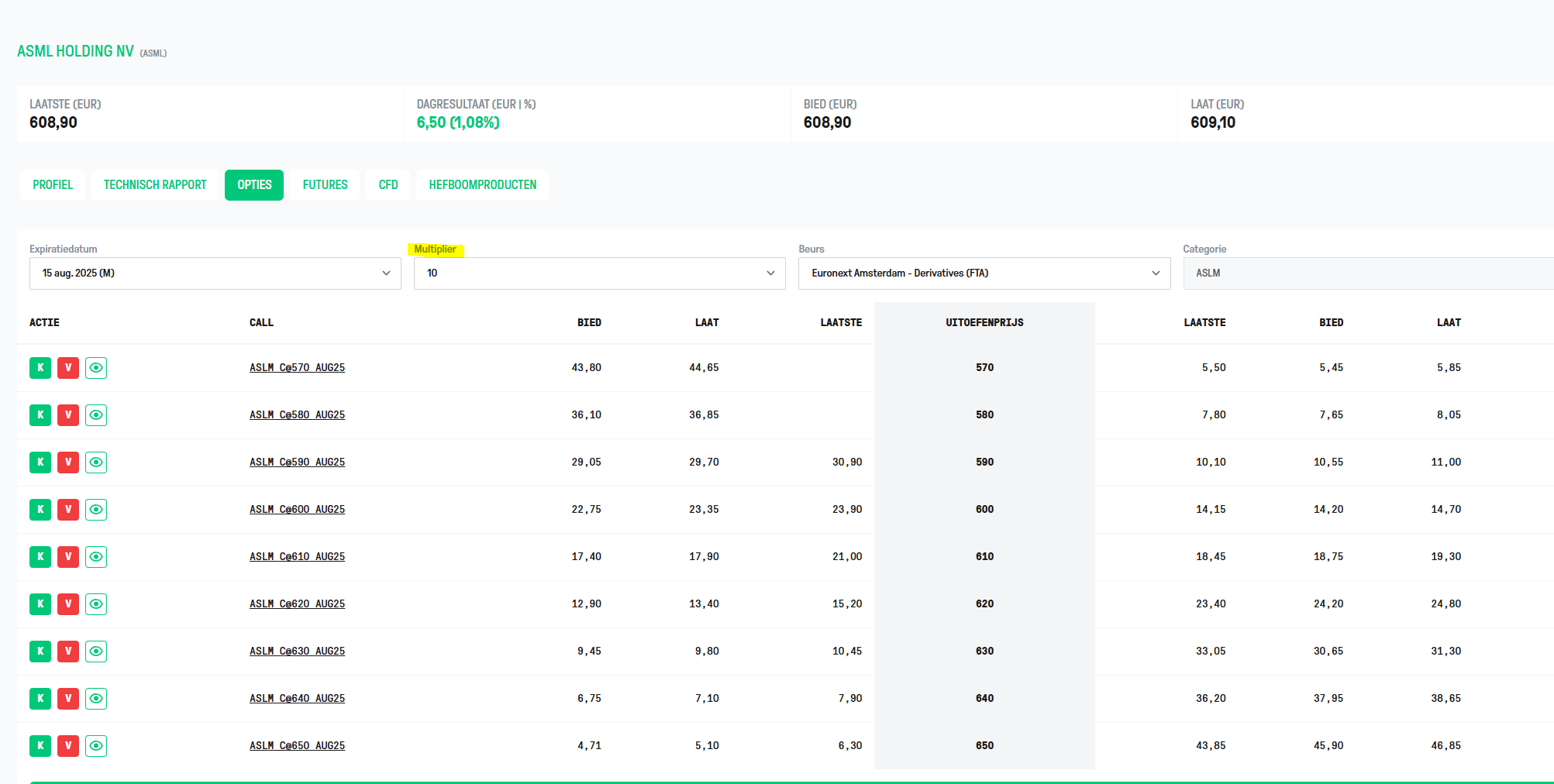This screenshot has width=1554, height=784.
Task: Click red V sell button for strike 640
Action: (x=68, y=699)
